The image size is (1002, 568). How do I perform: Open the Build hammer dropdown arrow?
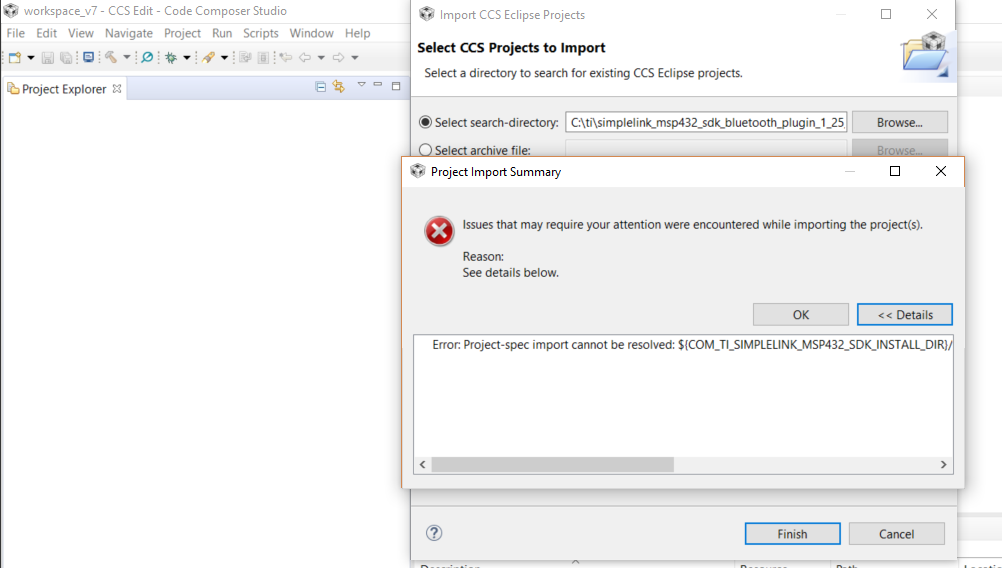tap(127, 58)
